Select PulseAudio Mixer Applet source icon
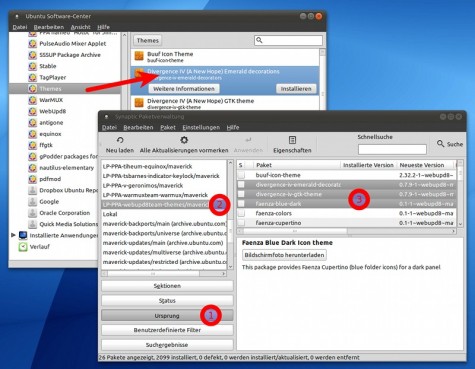 coord(32,44)
